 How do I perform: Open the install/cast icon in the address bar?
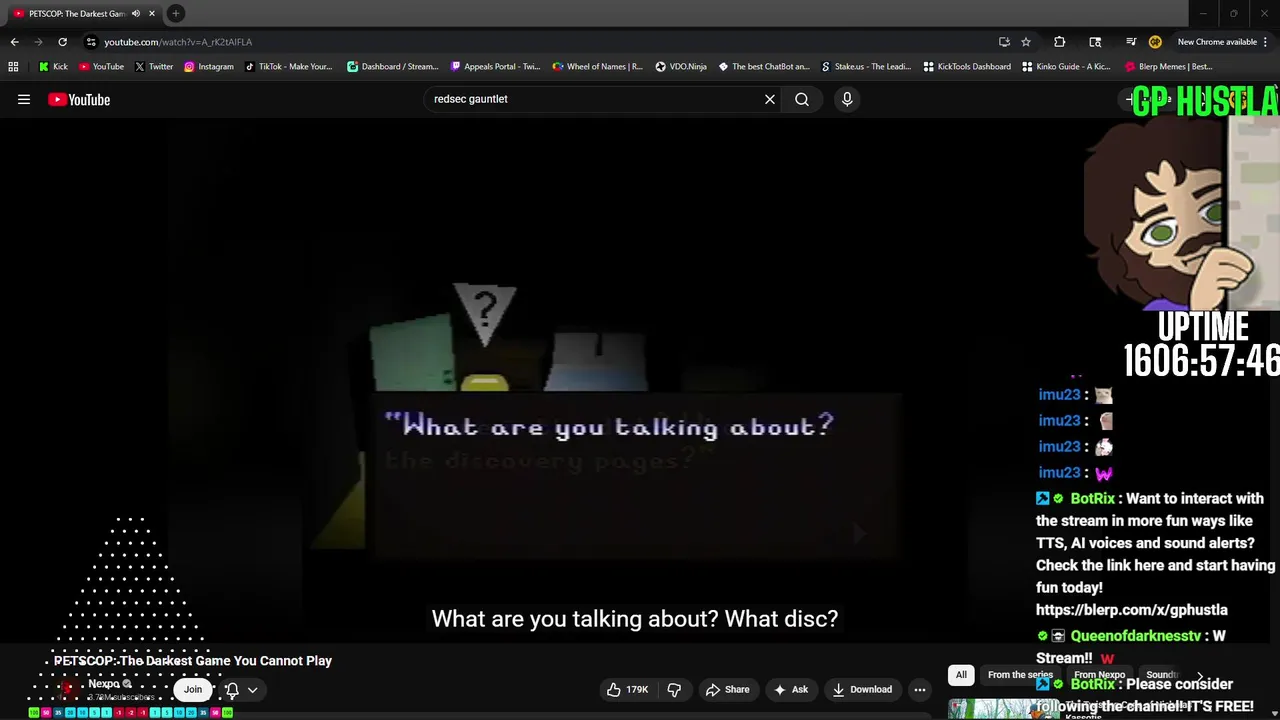coord(1004,42)
